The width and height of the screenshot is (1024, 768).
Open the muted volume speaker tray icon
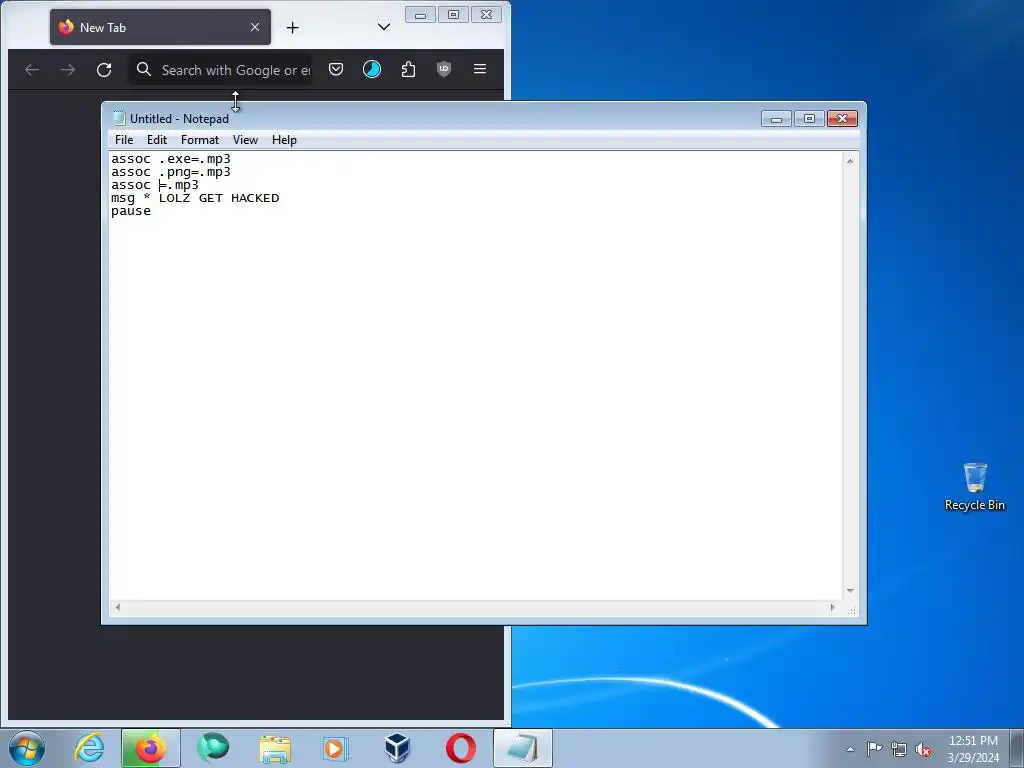(923, 749)
